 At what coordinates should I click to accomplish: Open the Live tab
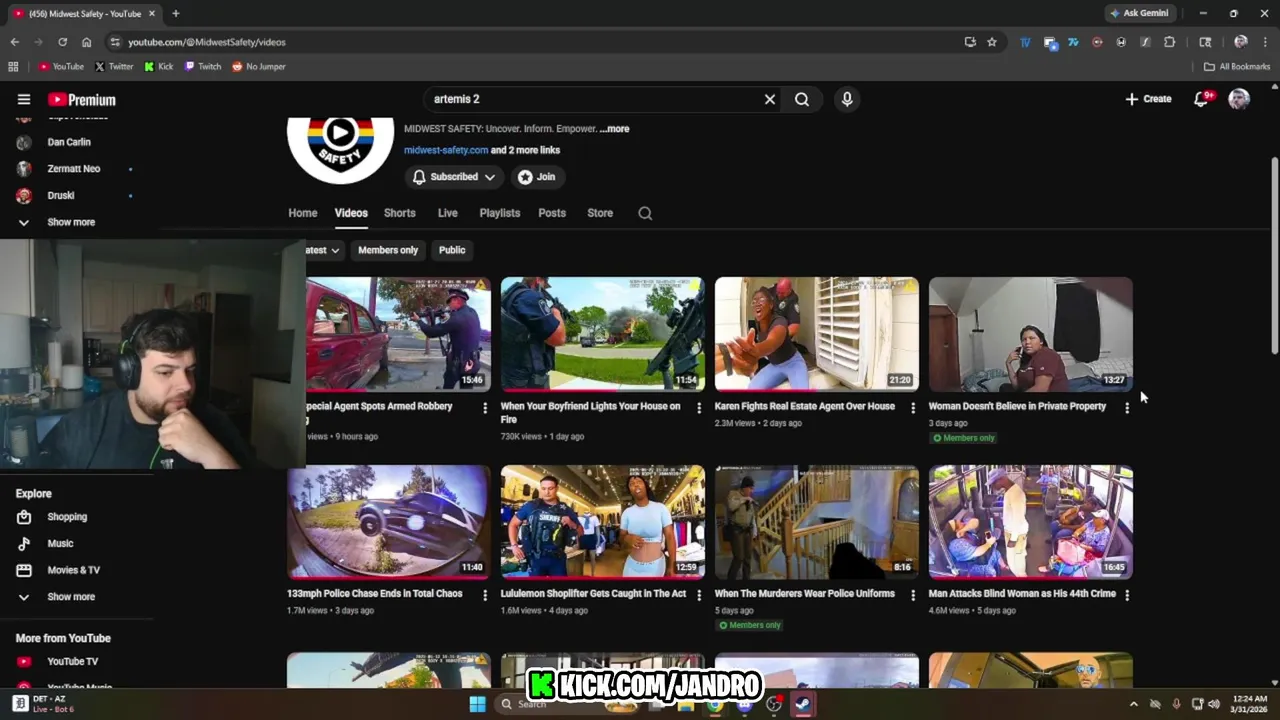tap(447, 213)
